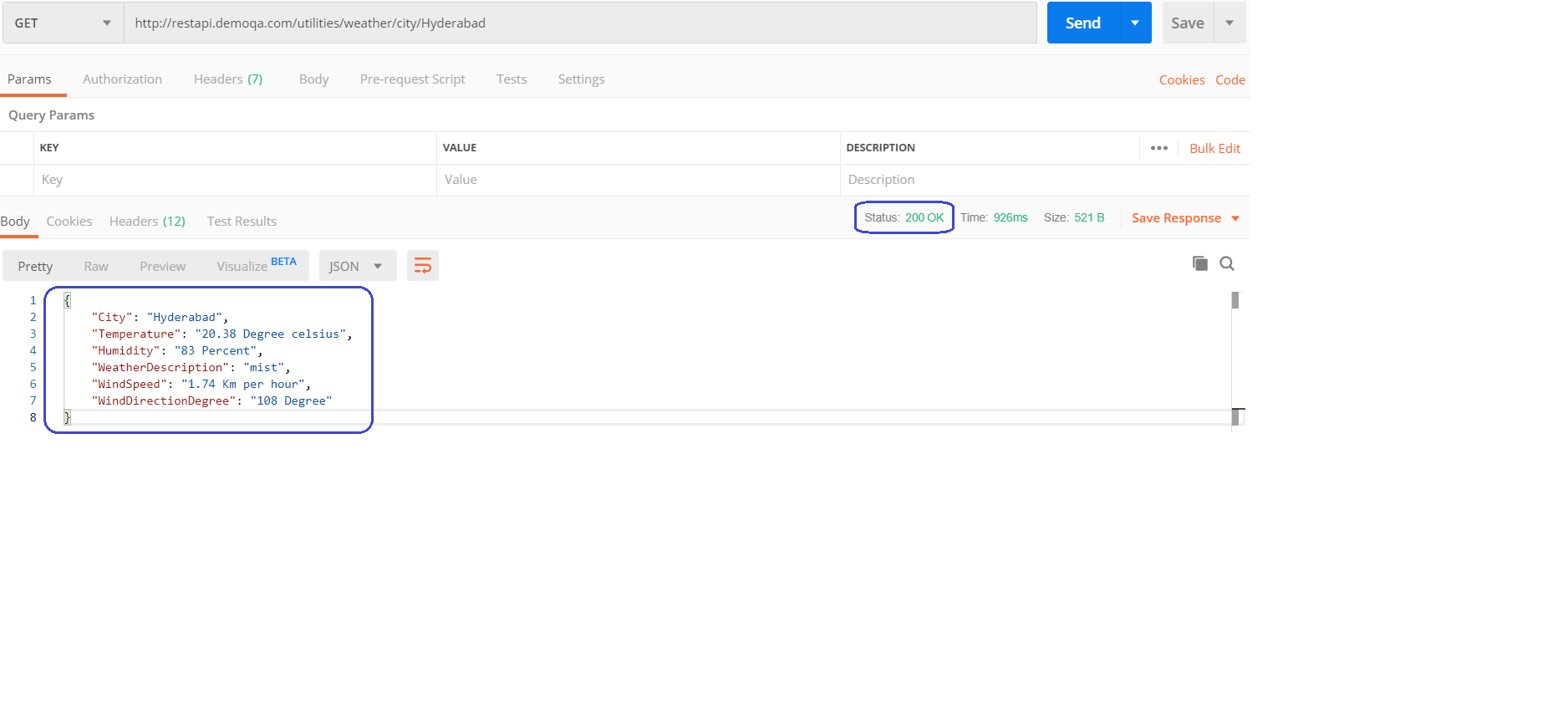Click the Query Params heading
Image resolution: width=1568 pixels, height=709 pixels.
tap(51, 115)
